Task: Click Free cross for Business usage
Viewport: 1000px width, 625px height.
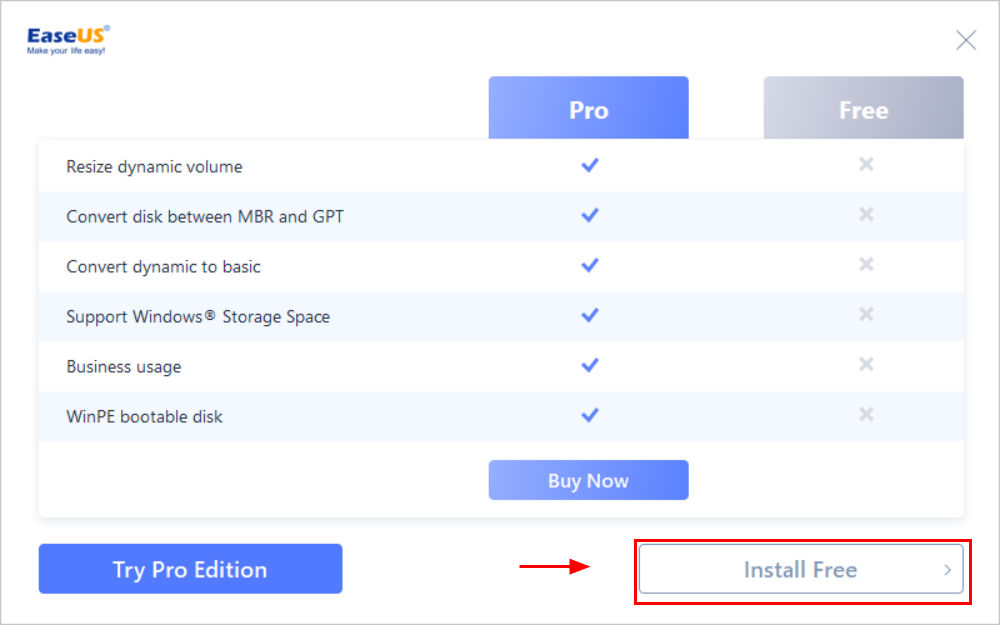Action: click(865, 365)
